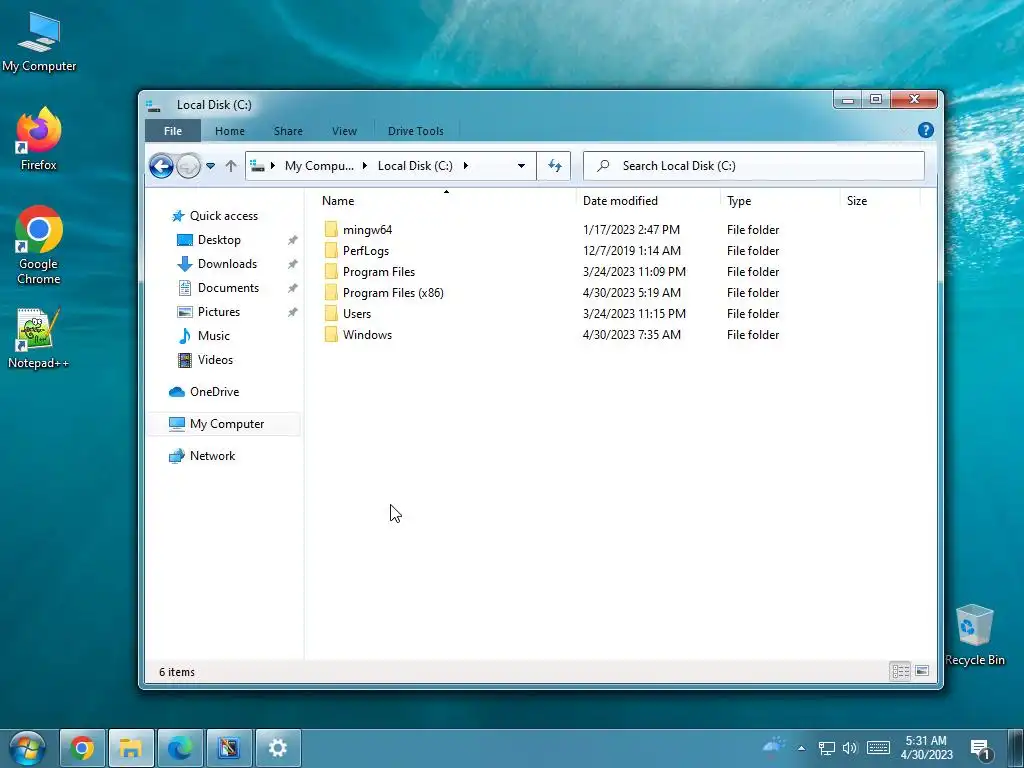Screen dimensions: 1024x768
Task: Open Pictures in the navigation pane
Action: [219, 312]
